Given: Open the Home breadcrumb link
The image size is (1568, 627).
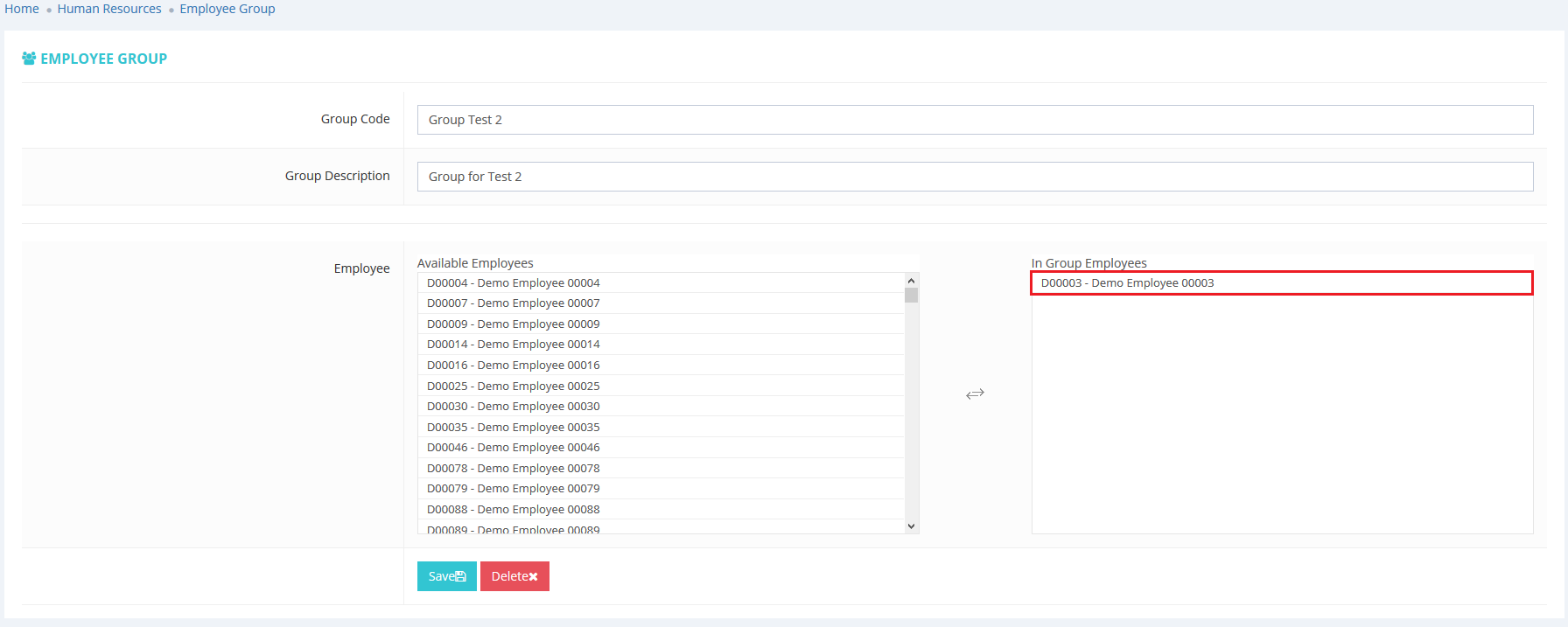Looking at the screenshot, I should 22,9.
